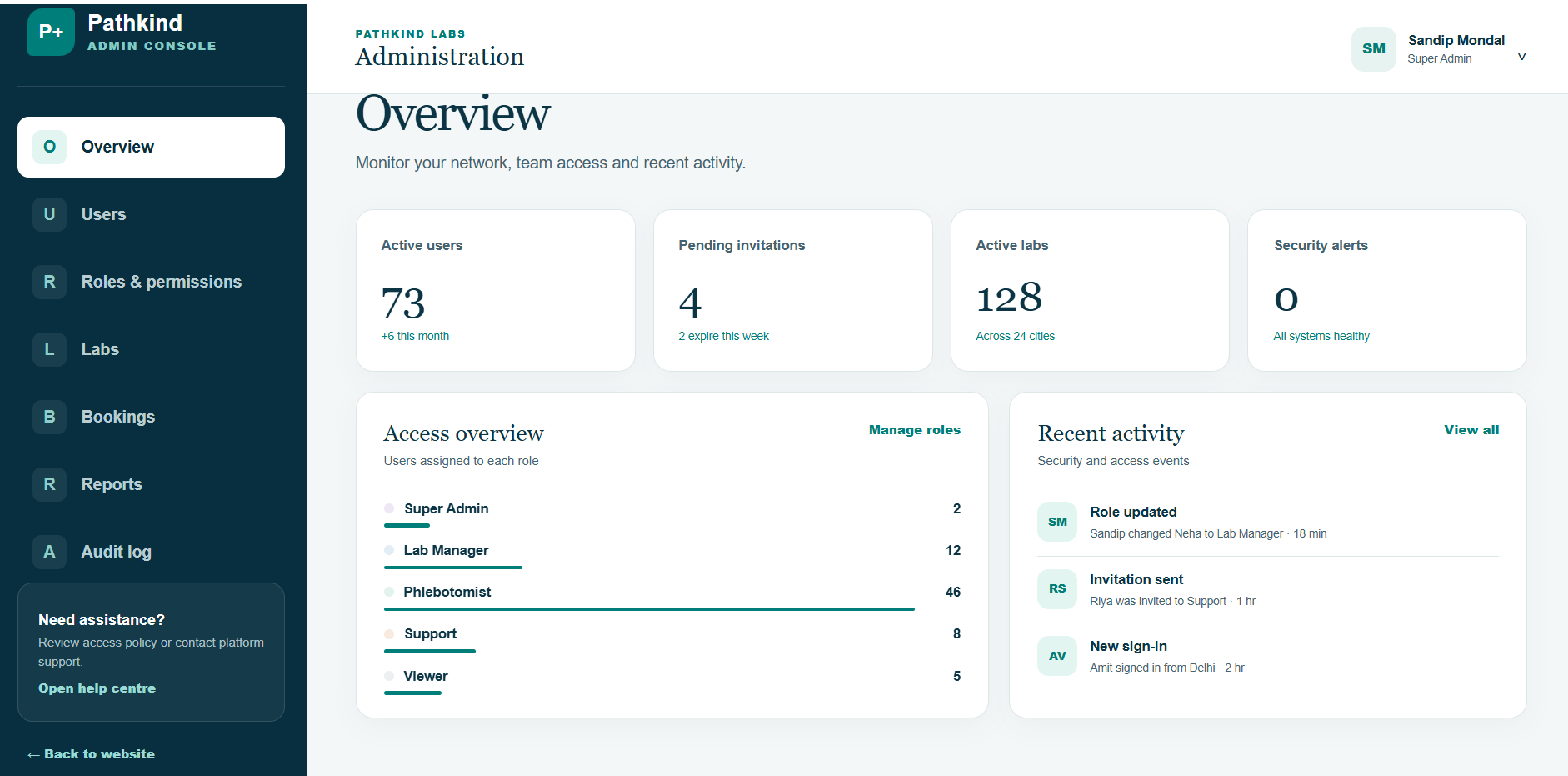
Task: Click the Access overview heading
Action: tap(463, 433)
